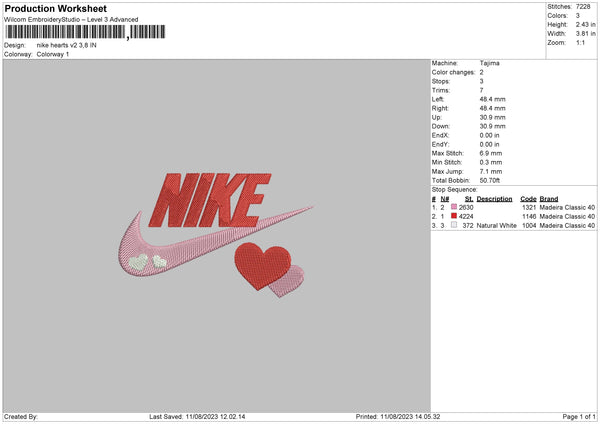Click the Production Worksheet title
Screen dimensions: 600x424
55,7
